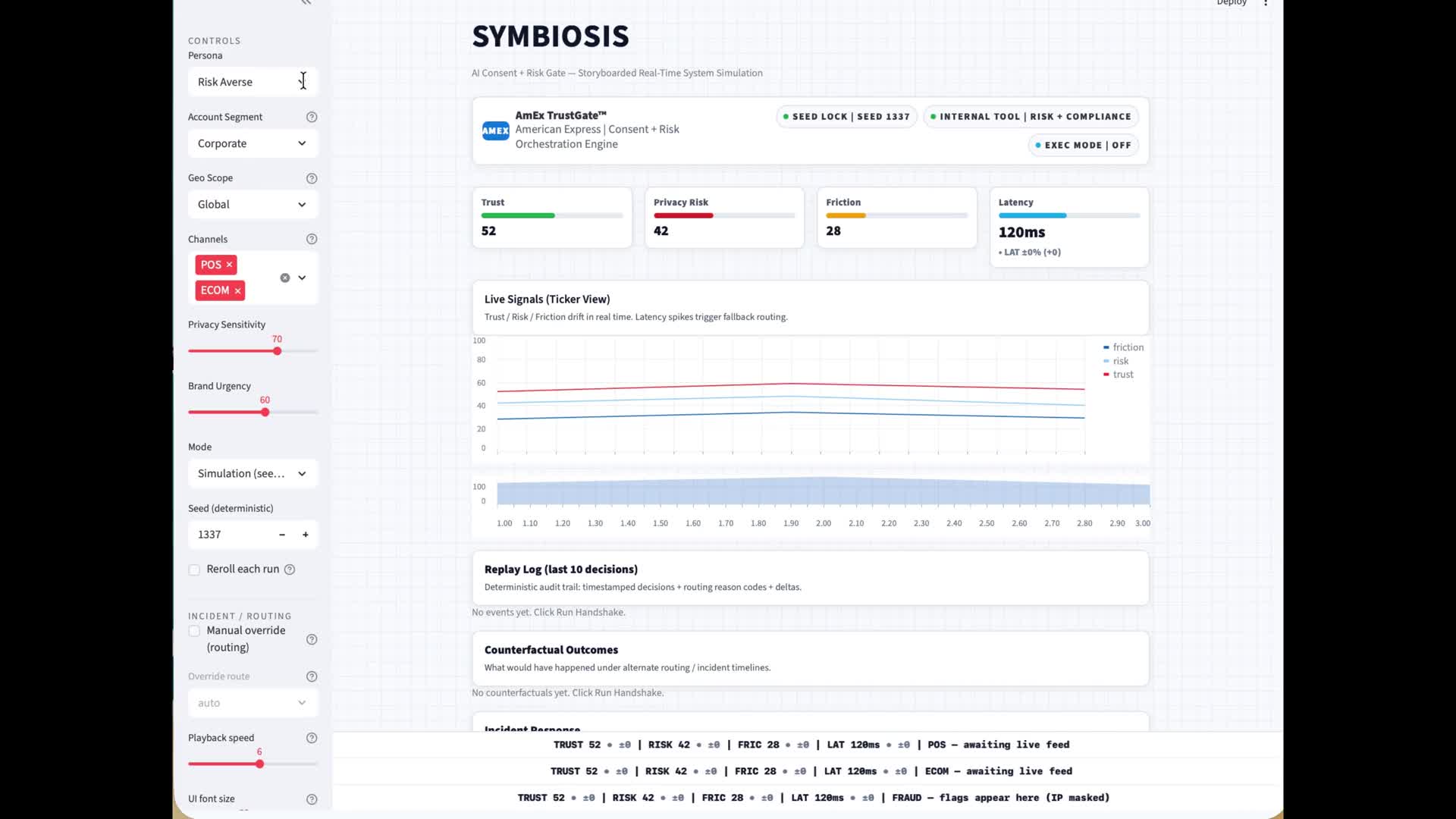Click the Latency 120ms metric card
Viewport: 1456px width, 819px height.
pyautogui.click(x=1068, y=227)
